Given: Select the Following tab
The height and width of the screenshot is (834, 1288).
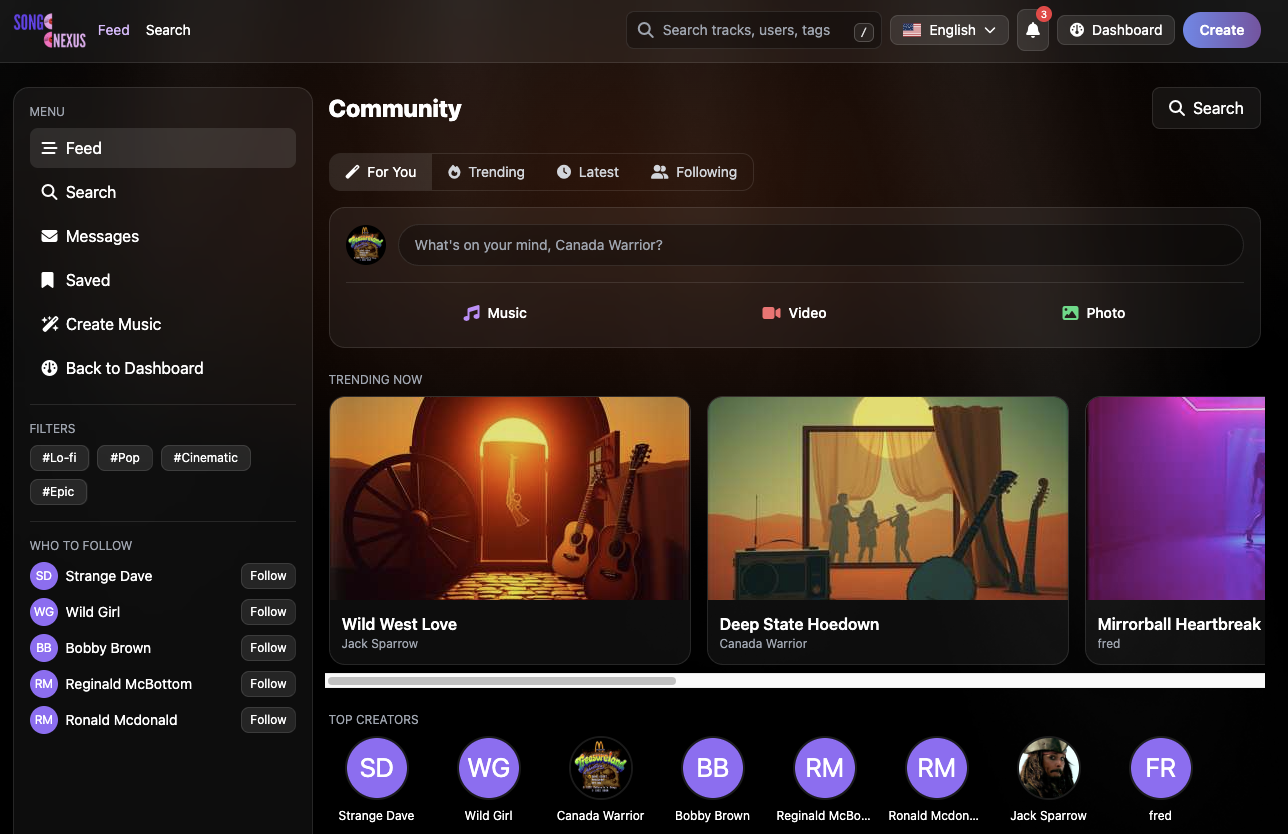Looking at the screenshot, I should pyautogui.click(x=694, y=171).
